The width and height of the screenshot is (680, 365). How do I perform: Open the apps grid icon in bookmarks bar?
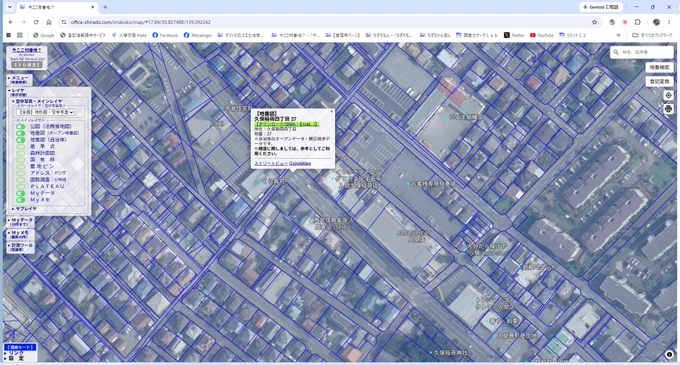coord(20,35)
